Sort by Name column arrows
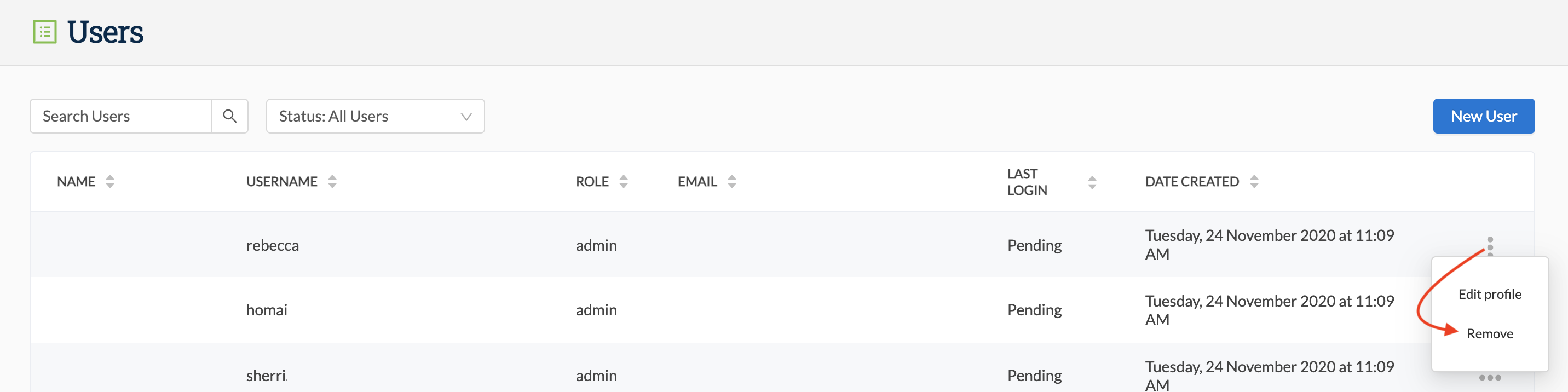1568x392 pixels. pos(110,181)
